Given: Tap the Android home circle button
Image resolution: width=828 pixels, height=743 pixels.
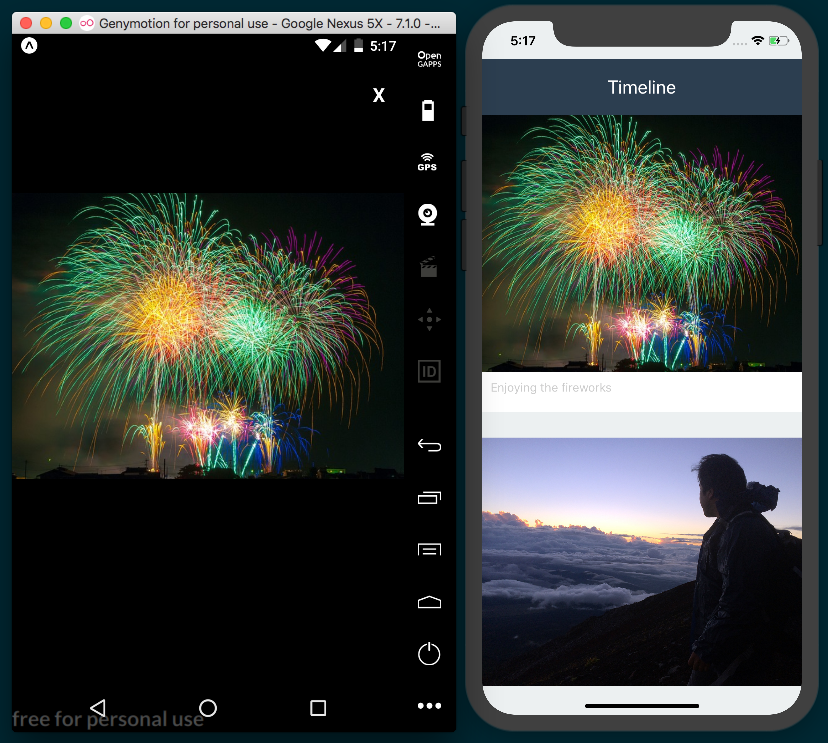Looking at the screenshot, I should [208, 708].
